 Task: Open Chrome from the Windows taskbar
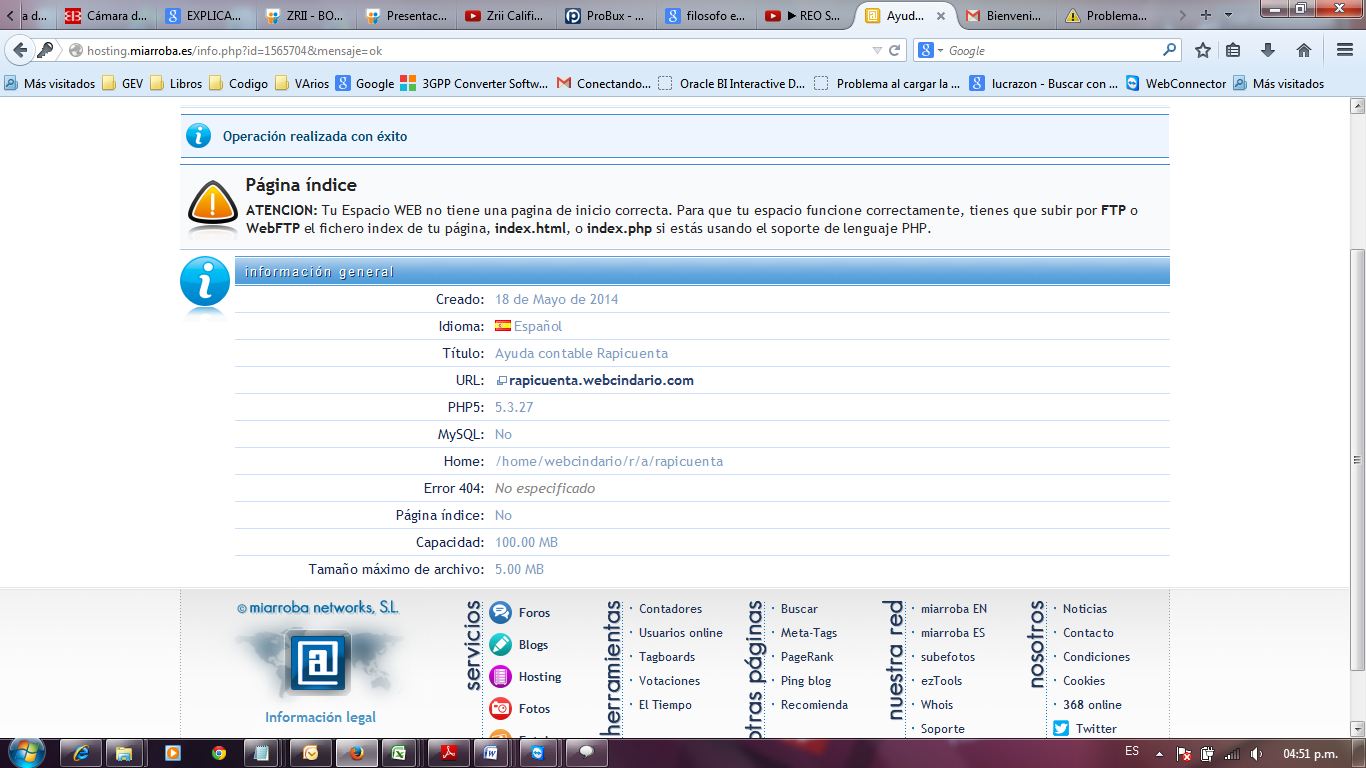point(219,752)
